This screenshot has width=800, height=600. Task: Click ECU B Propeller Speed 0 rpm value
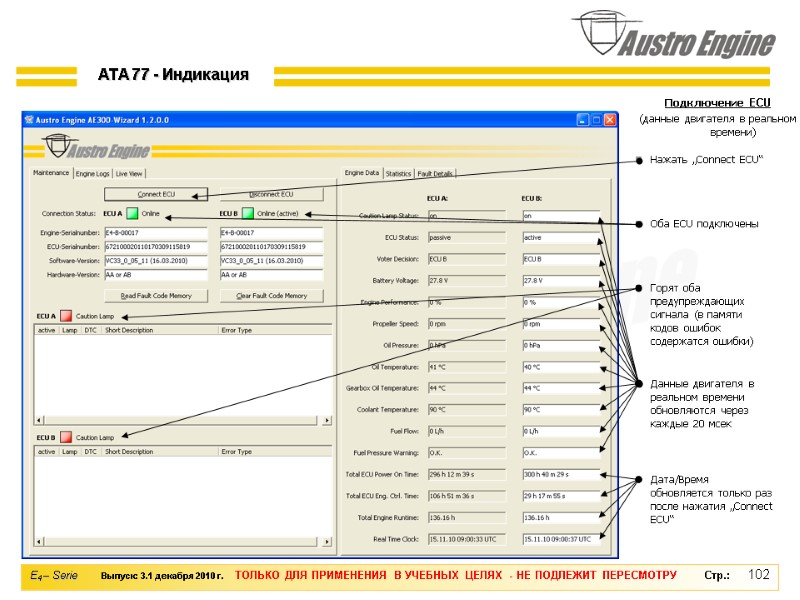click(561, 324)
